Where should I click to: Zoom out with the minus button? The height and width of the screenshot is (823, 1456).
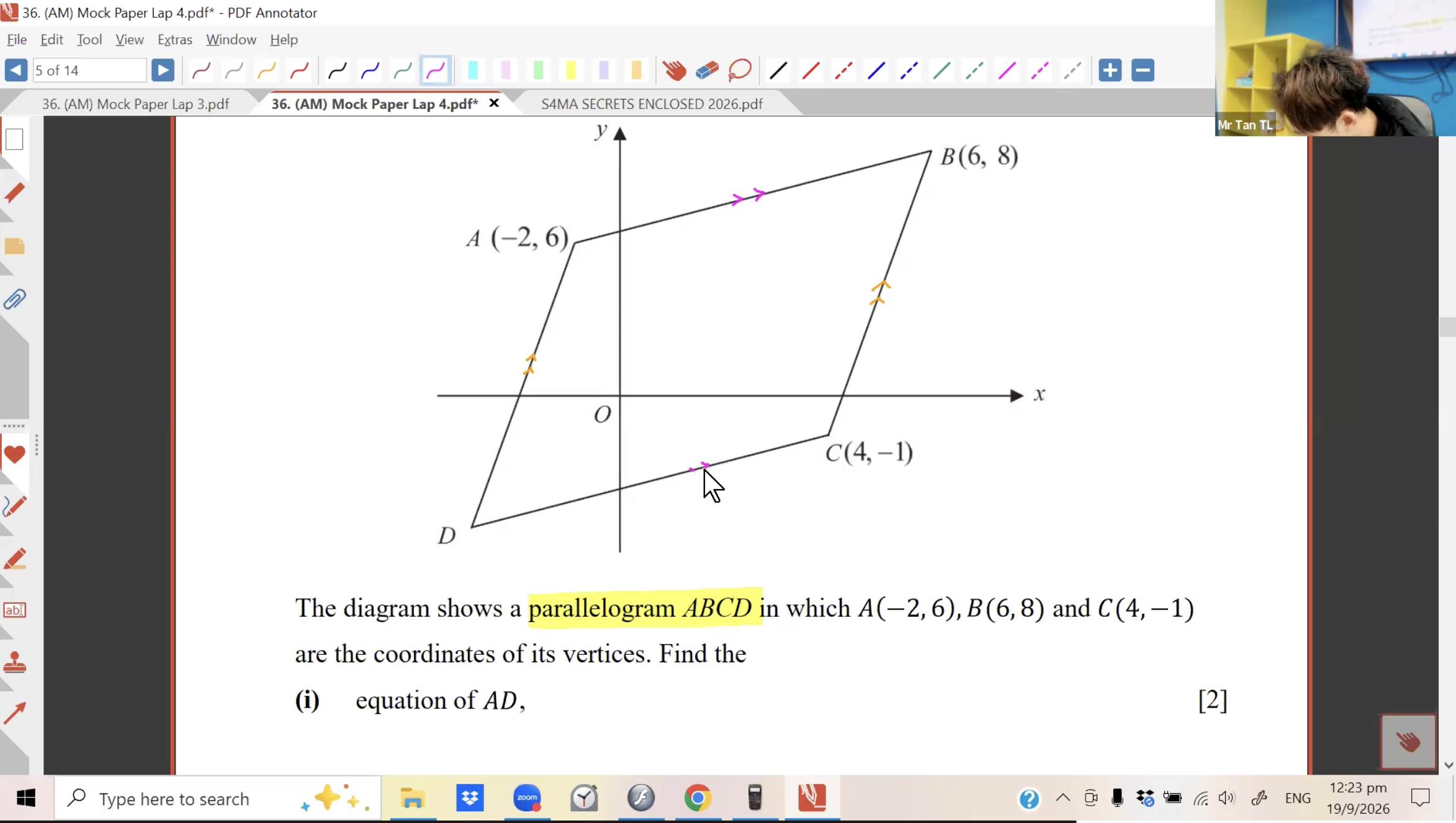point(1143,70)
